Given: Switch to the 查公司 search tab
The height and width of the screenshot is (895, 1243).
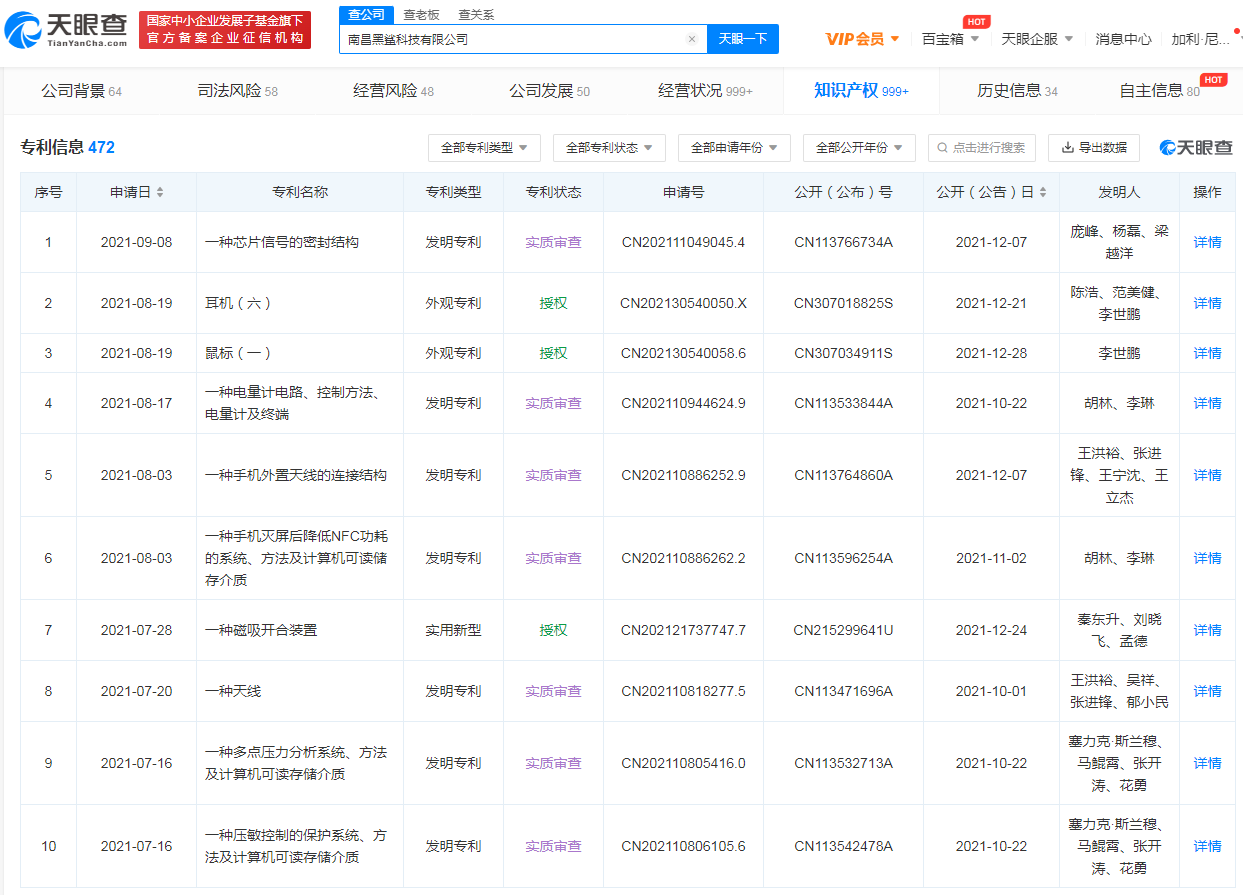Looking at the screenshot, I should click(366, 14).
